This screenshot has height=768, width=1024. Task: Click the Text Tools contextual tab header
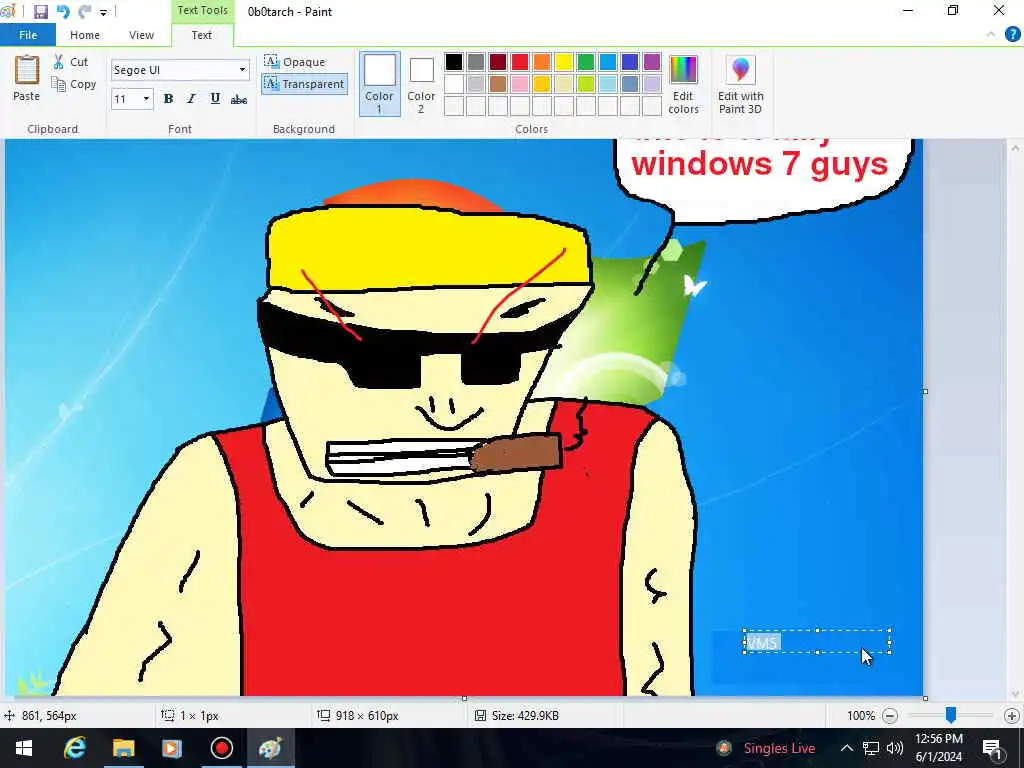202,10
